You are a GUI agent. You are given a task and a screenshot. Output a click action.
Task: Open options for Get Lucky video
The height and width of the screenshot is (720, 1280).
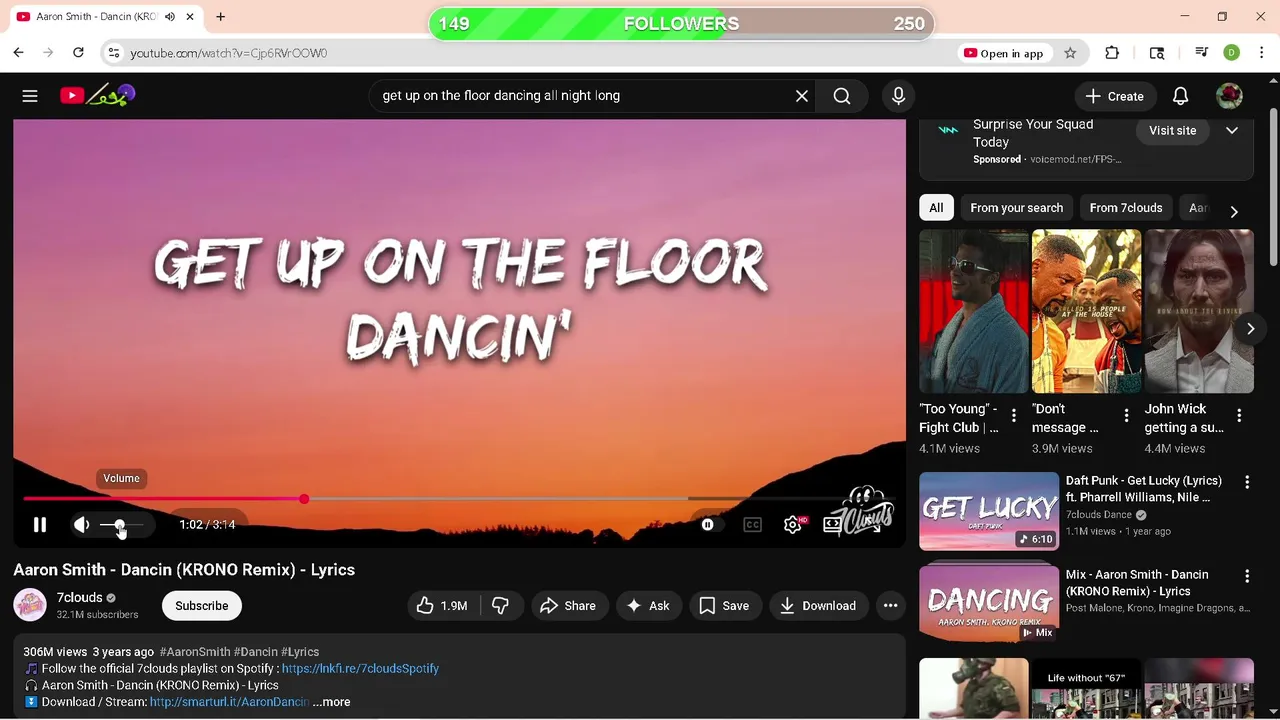(1247, 483)
